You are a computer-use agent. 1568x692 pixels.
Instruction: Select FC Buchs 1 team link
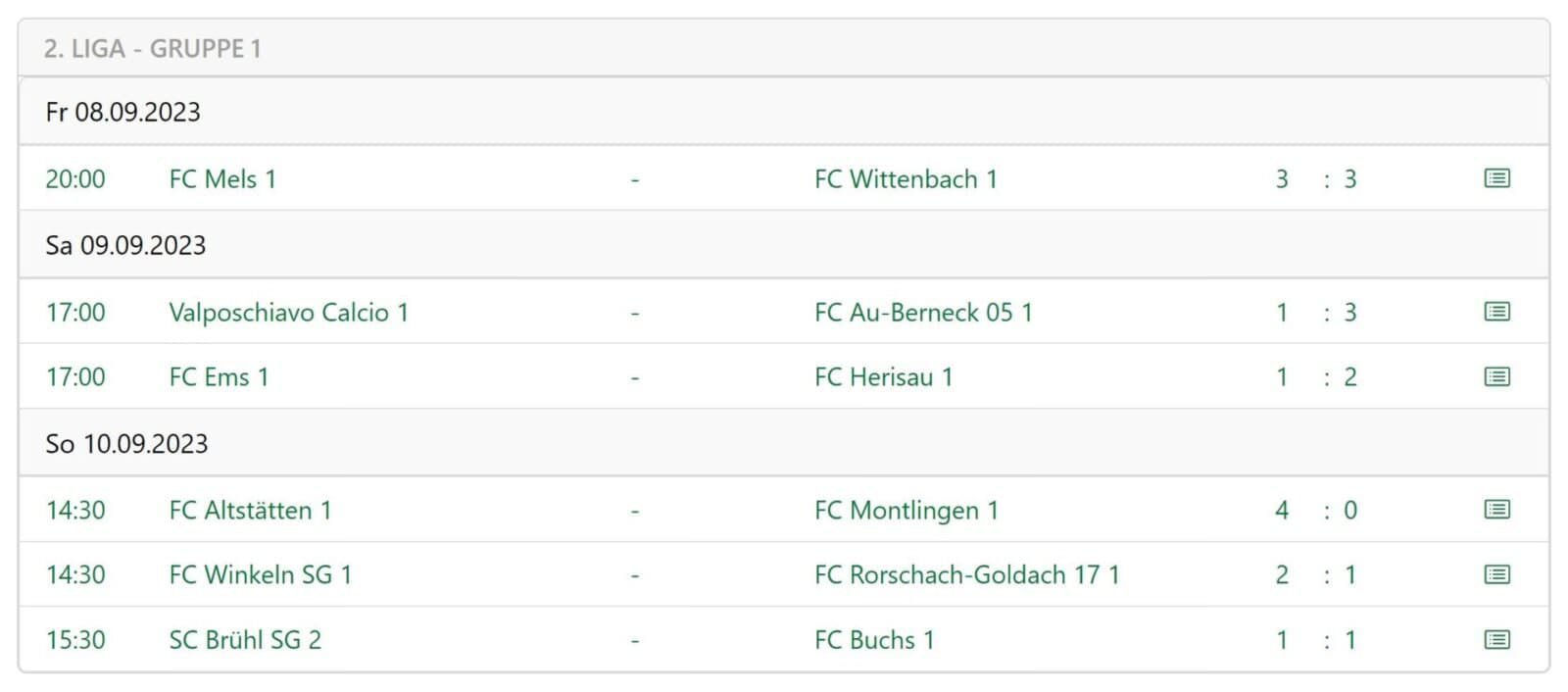874,640
